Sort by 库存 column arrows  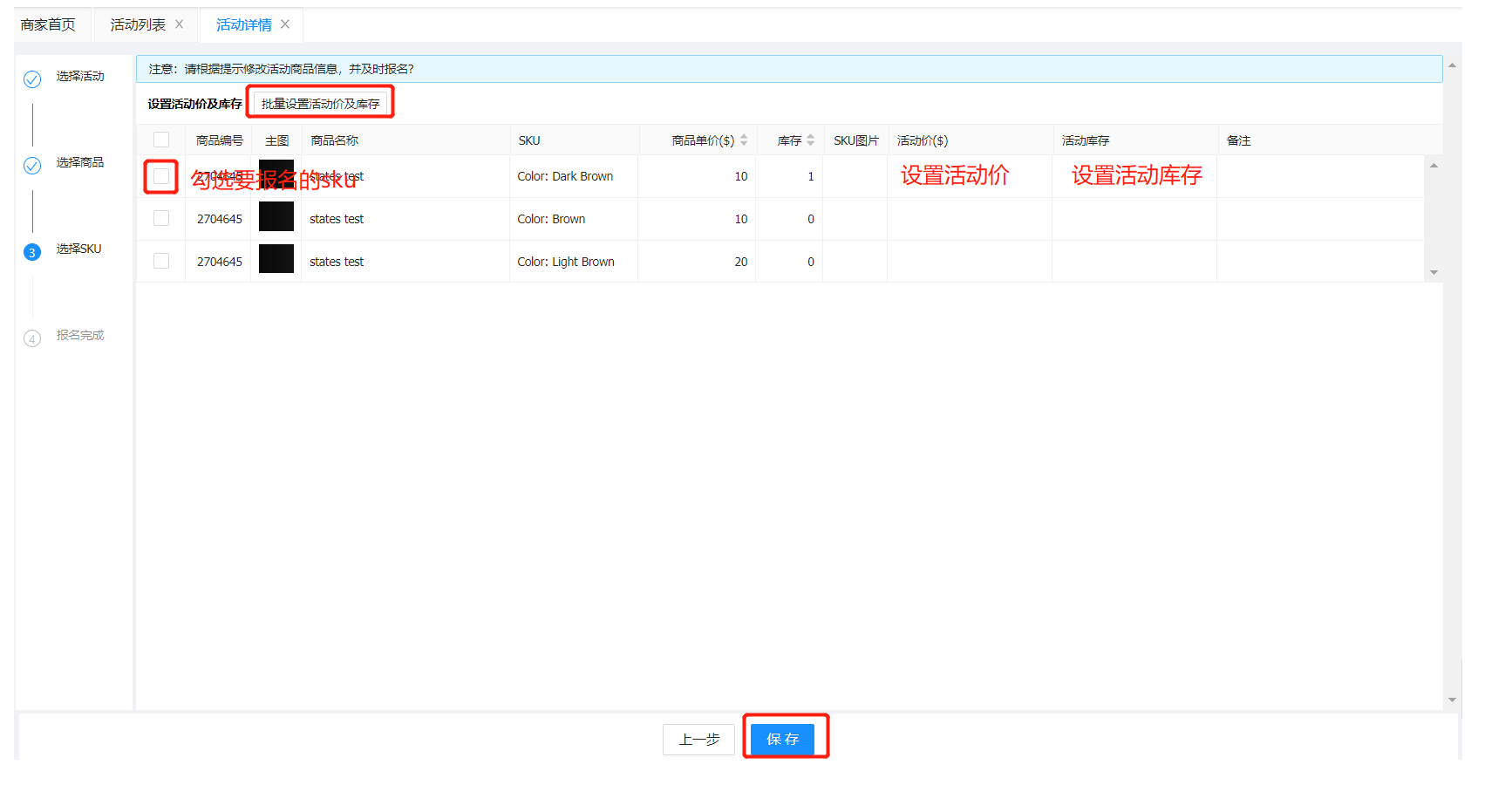pos(811,140)
